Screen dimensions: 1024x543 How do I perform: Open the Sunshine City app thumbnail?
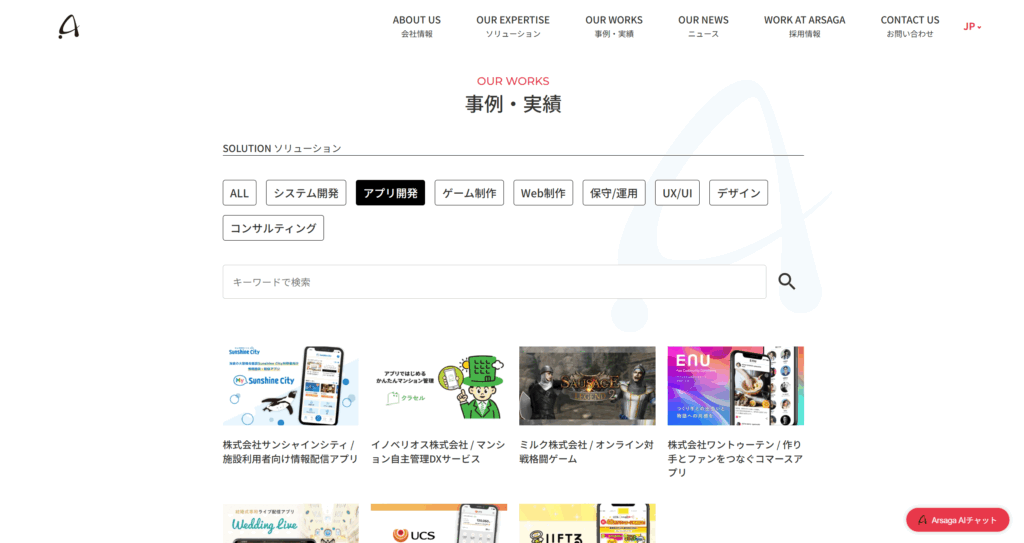[291, 386]
